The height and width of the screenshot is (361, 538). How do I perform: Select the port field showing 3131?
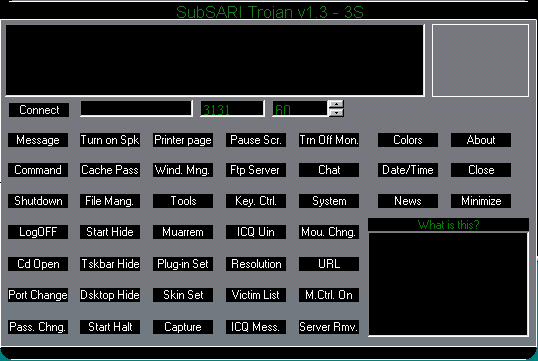[232, 109]
